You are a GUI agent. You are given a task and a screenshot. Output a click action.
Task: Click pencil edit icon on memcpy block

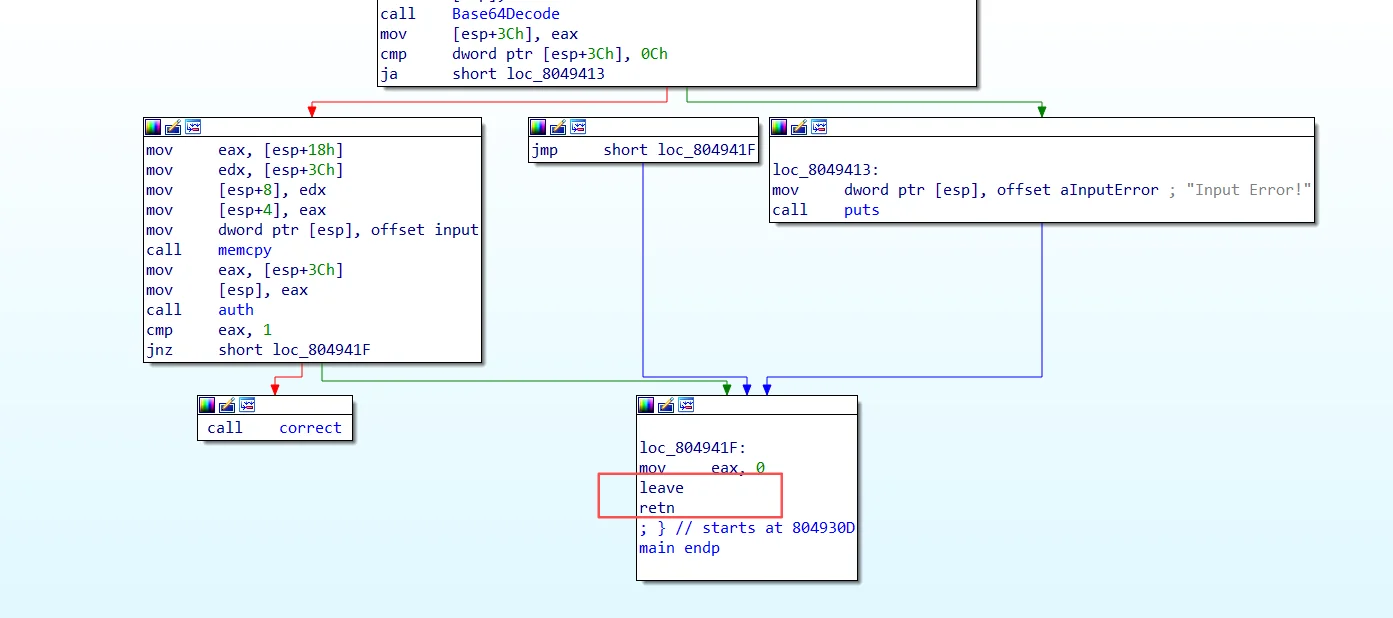173,127
